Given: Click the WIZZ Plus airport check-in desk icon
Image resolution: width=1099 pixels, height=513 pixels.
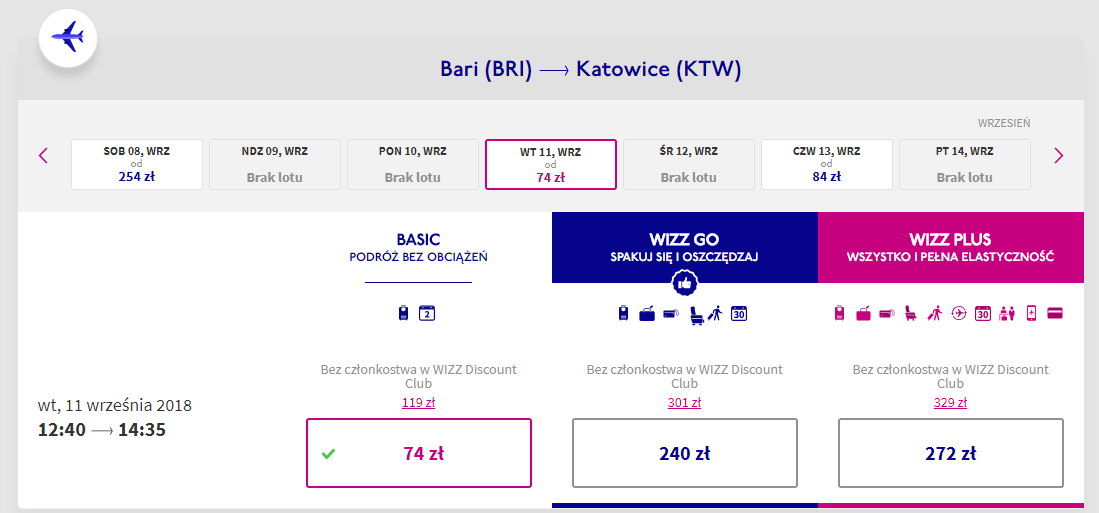Looking at the screenshot, I should [x=1007, y=313].
